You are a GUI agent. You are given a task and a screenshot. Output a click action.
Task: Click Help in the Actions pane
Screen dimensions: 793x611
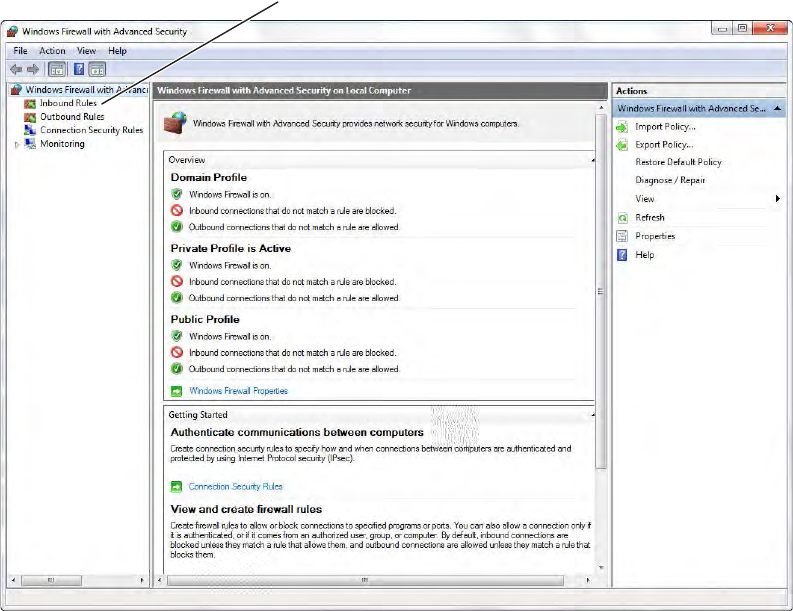point(645,255)
